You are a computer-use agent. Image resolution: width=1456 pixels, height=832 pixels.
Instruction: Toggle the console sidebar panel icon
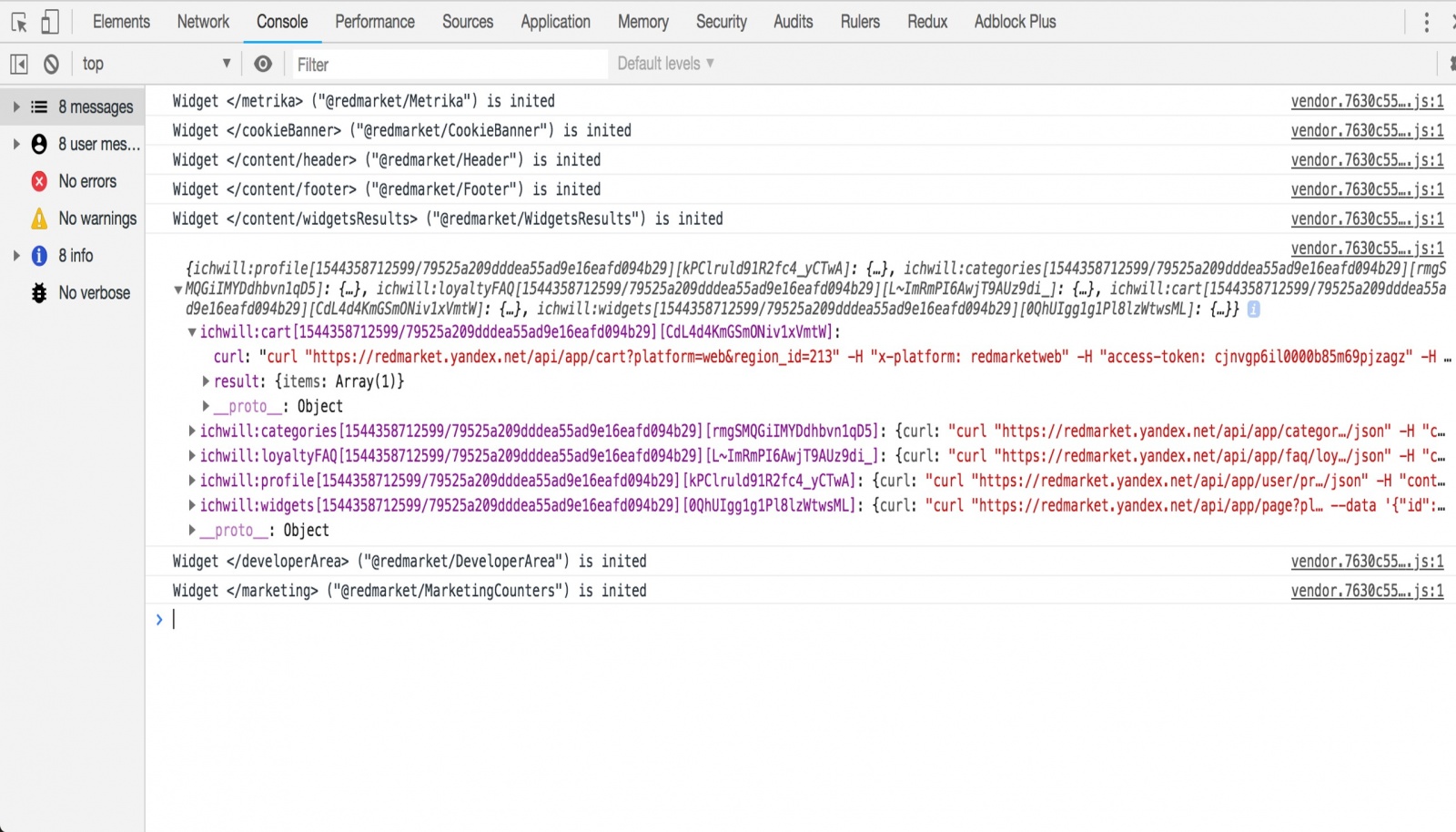tap(19, 64)
